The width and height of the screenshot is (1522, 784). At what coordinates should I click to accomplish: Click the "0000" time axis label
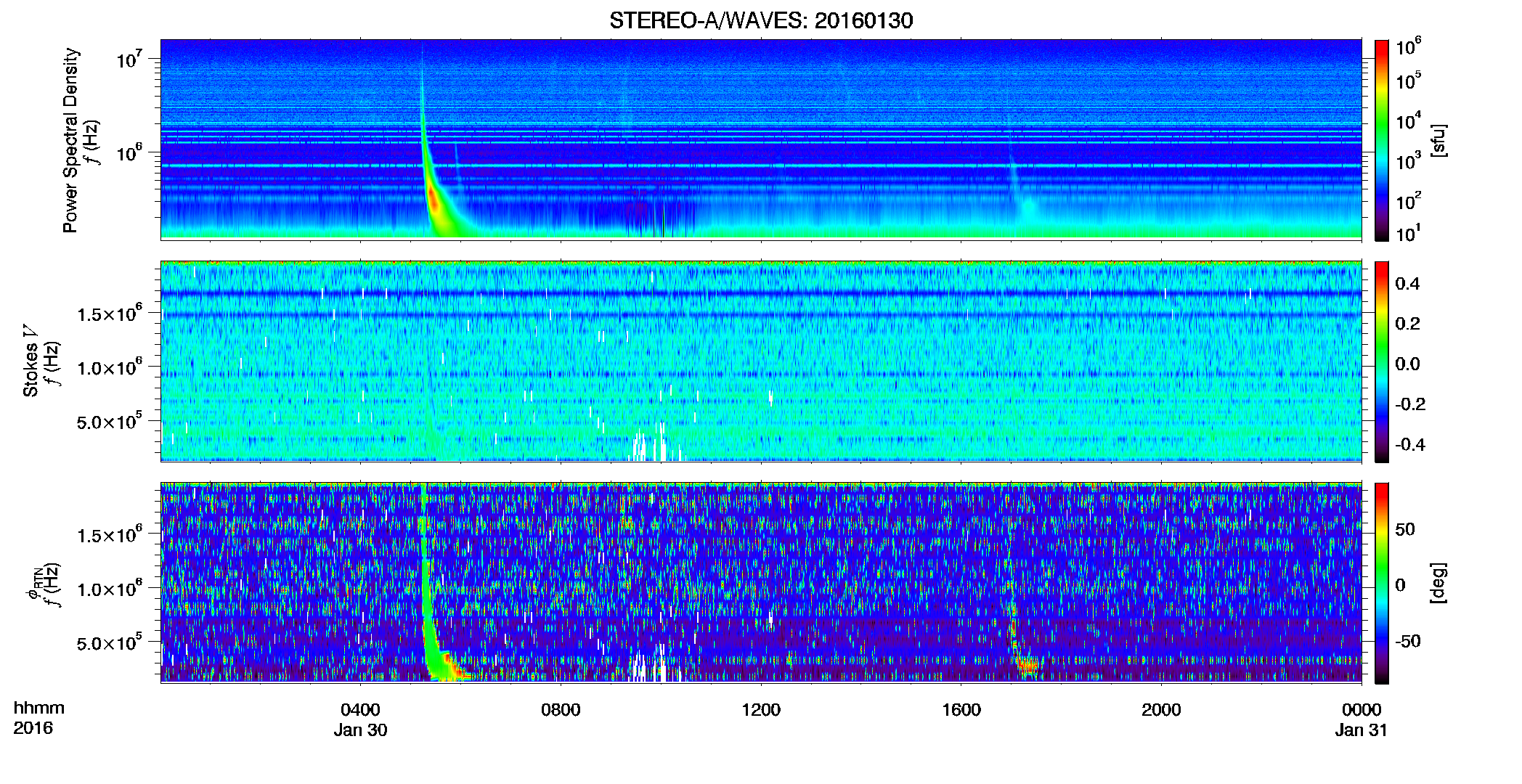[x=1362, y=709]
